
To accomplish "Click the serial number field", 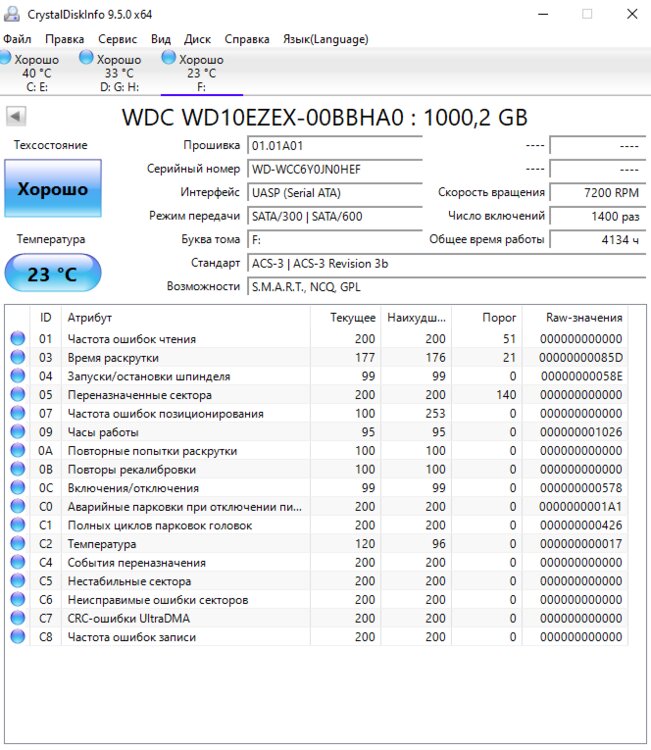I will 334,169.
